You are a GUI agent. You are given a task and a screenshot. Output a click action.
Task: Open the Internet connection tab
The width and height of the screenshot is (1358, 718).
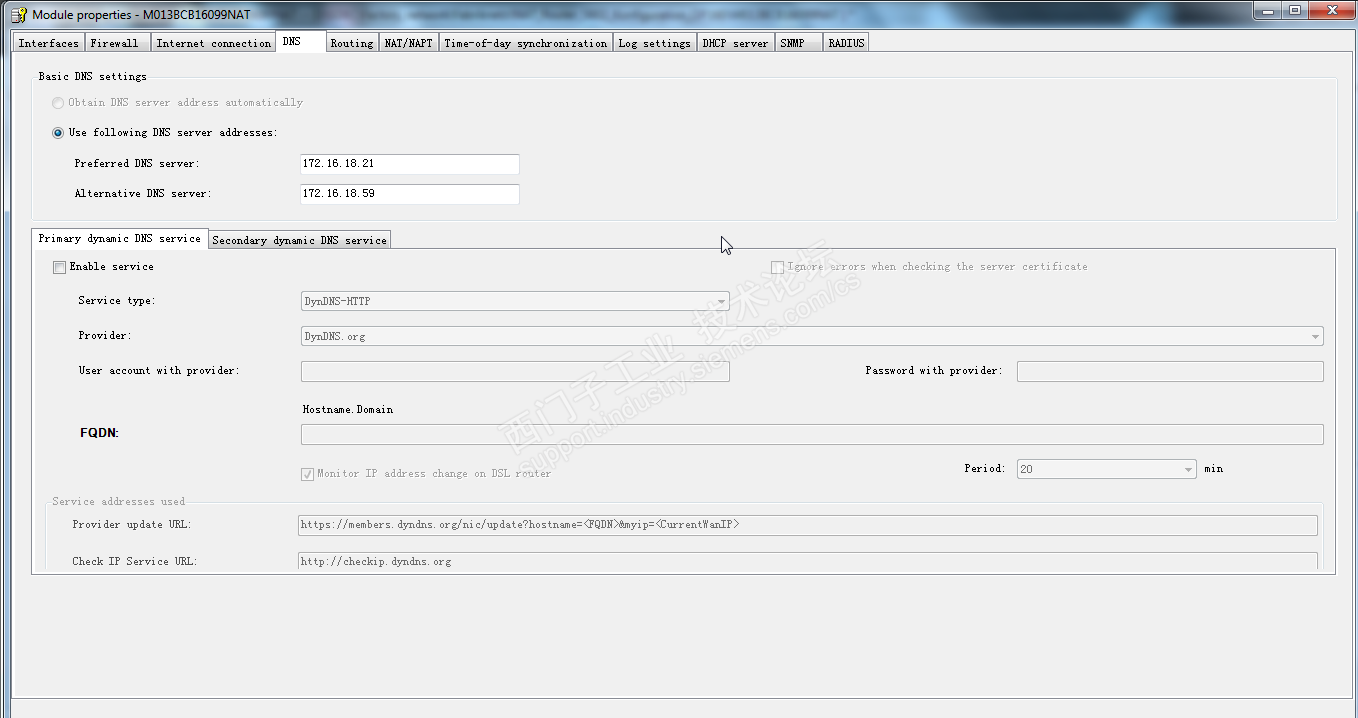213,43
